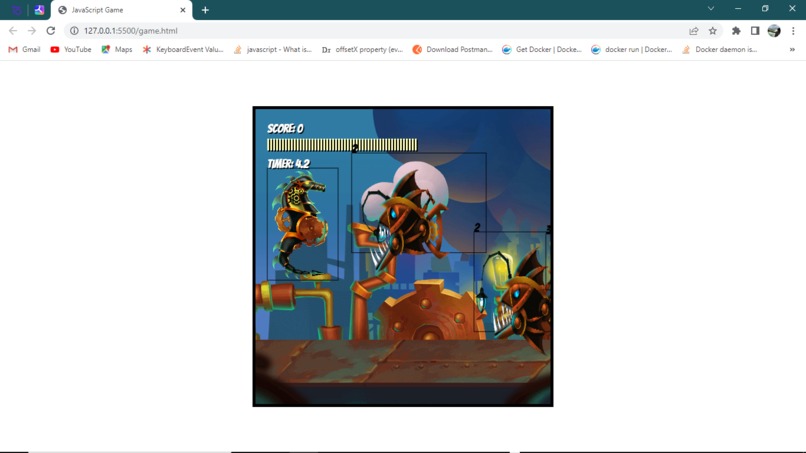The width and height of the screenshot is (806, 453).
Task: Open the YouTube bookmark
Action: pos(71,49)
